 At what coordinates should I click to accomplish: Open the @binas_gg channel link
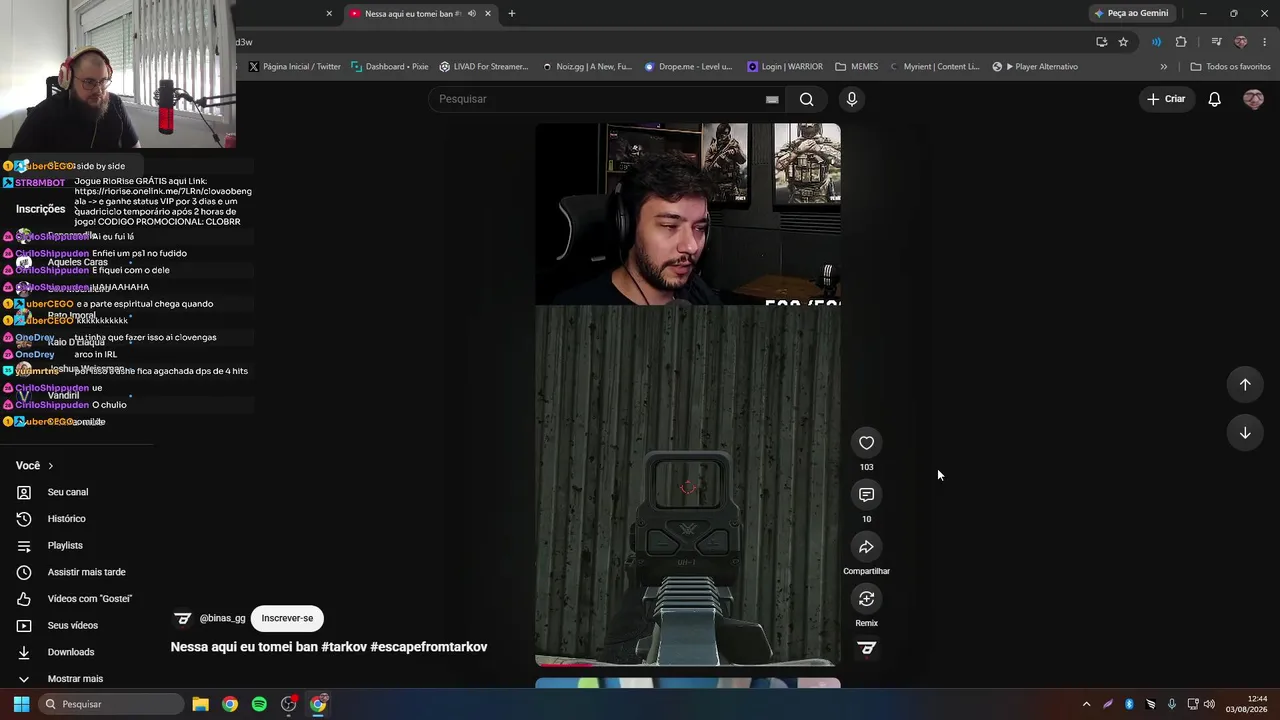[222, 618]
